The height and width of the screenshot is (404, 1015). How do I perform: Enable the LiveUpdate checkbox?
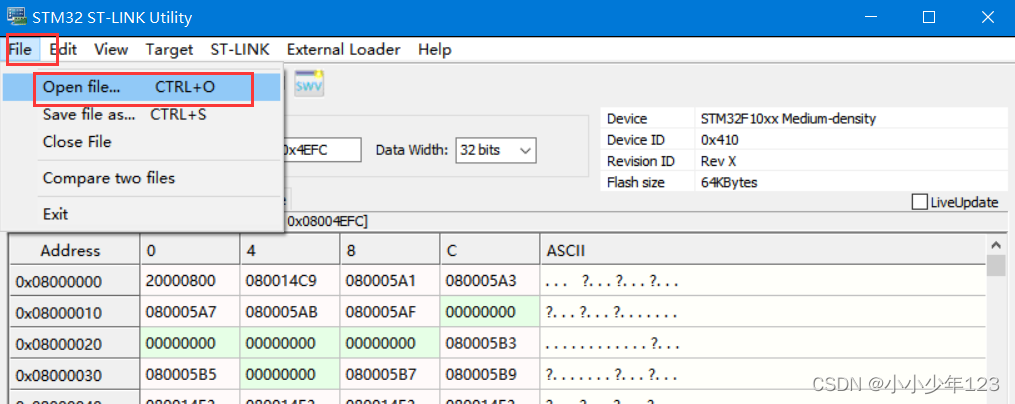pyautogui.click(x=919, y=202)
